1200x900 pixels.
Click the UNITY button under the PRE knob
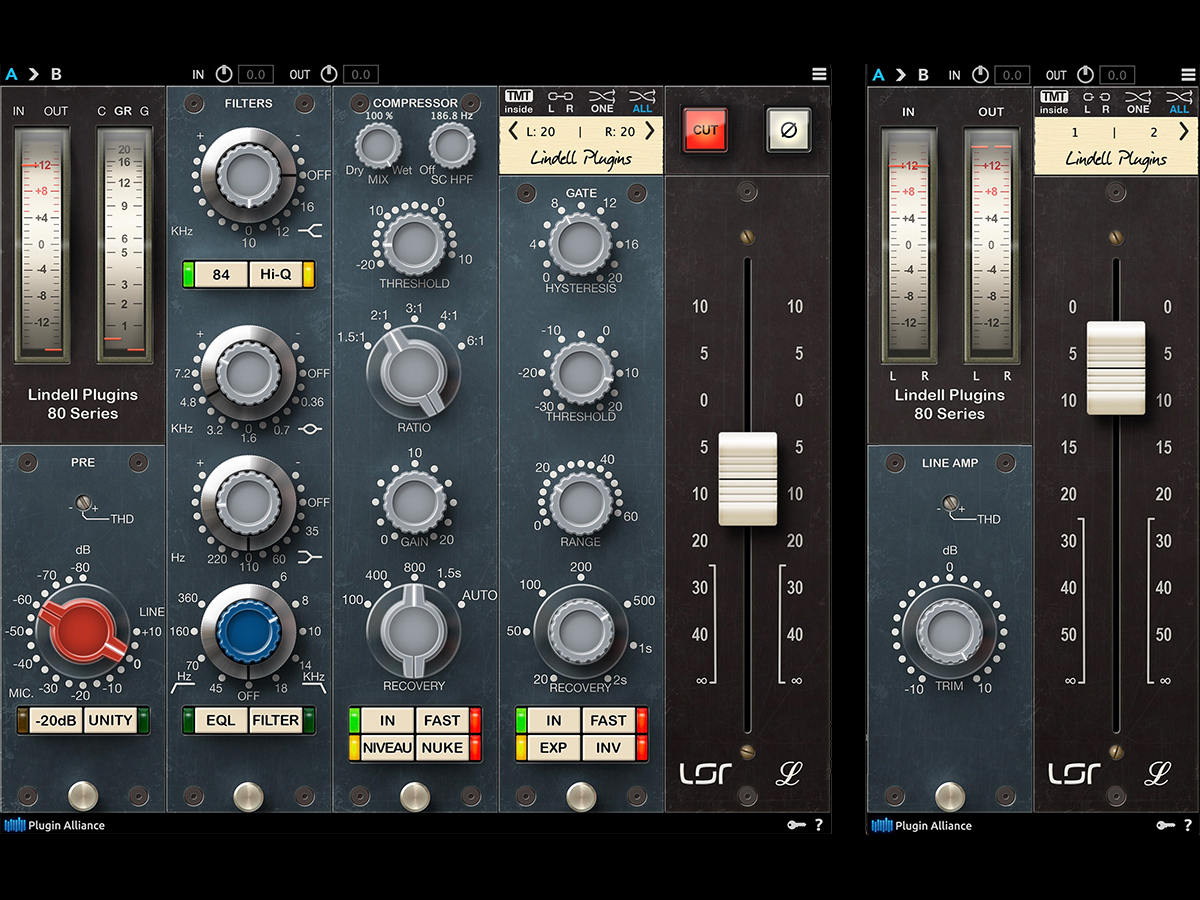click(110, 720)
